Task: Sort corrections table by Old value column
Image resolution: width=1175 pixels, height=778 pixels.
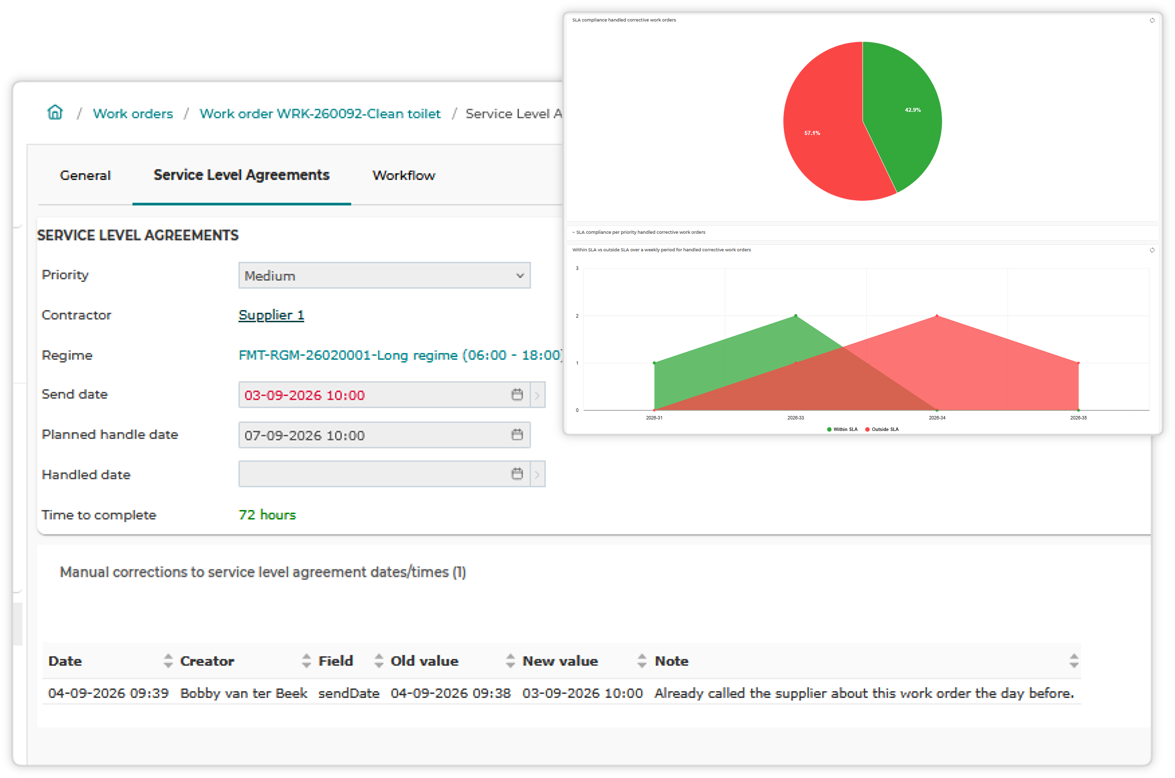Action: (x=510, y=661)
